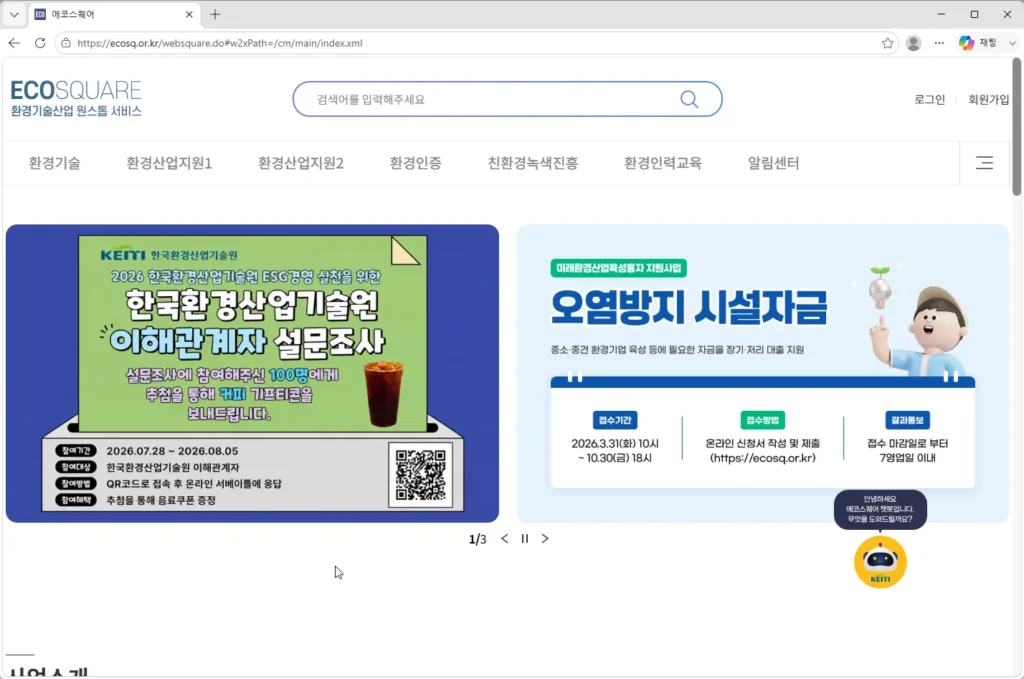The image size is (1024, 679).
Task: Click the Copilot dropdown chevron
Action: [x=1012, y=43]
